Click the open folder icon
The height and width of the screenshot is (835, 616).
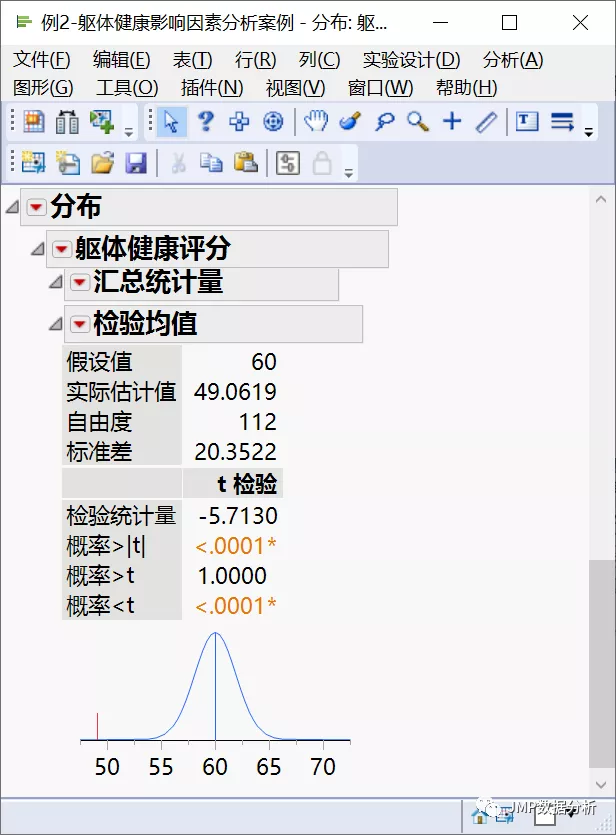(x=102, y=162)
